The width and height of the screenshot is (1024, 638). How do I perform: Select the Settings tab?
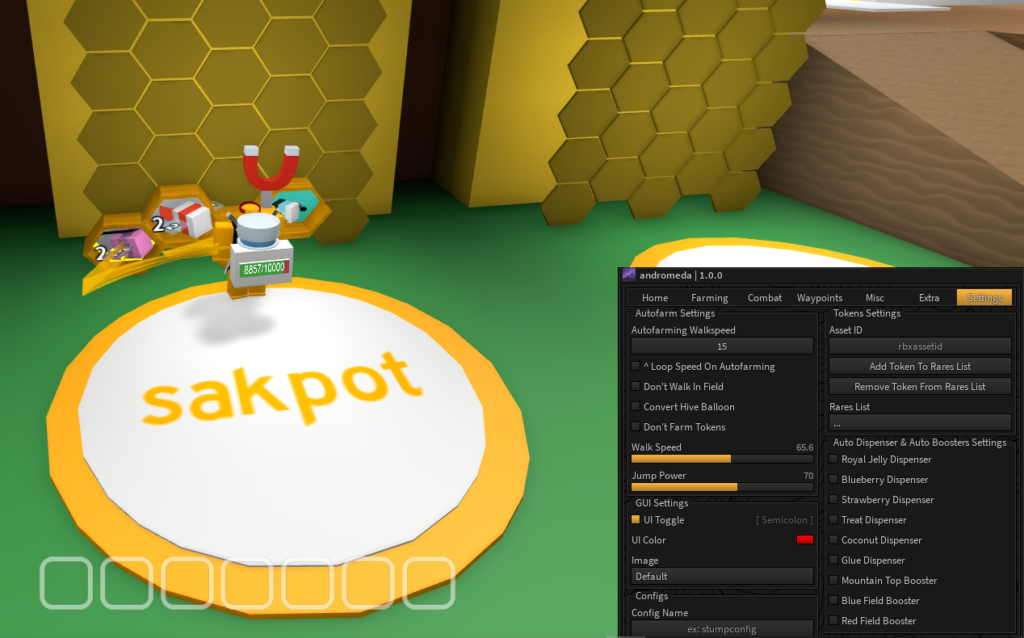[984, 298]
